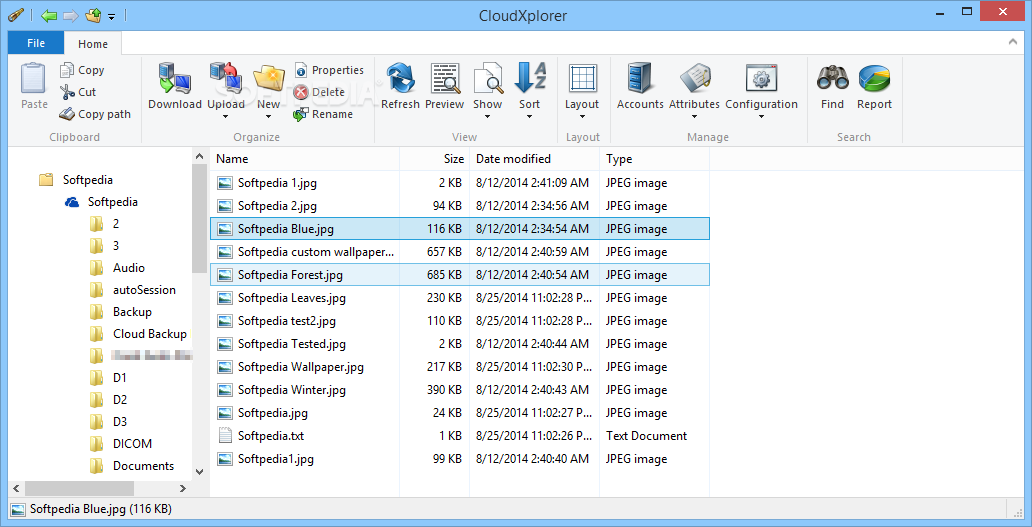Refresh the file list
The height and width of the screenshot is (527, 1032).
(x=400, y=78)
